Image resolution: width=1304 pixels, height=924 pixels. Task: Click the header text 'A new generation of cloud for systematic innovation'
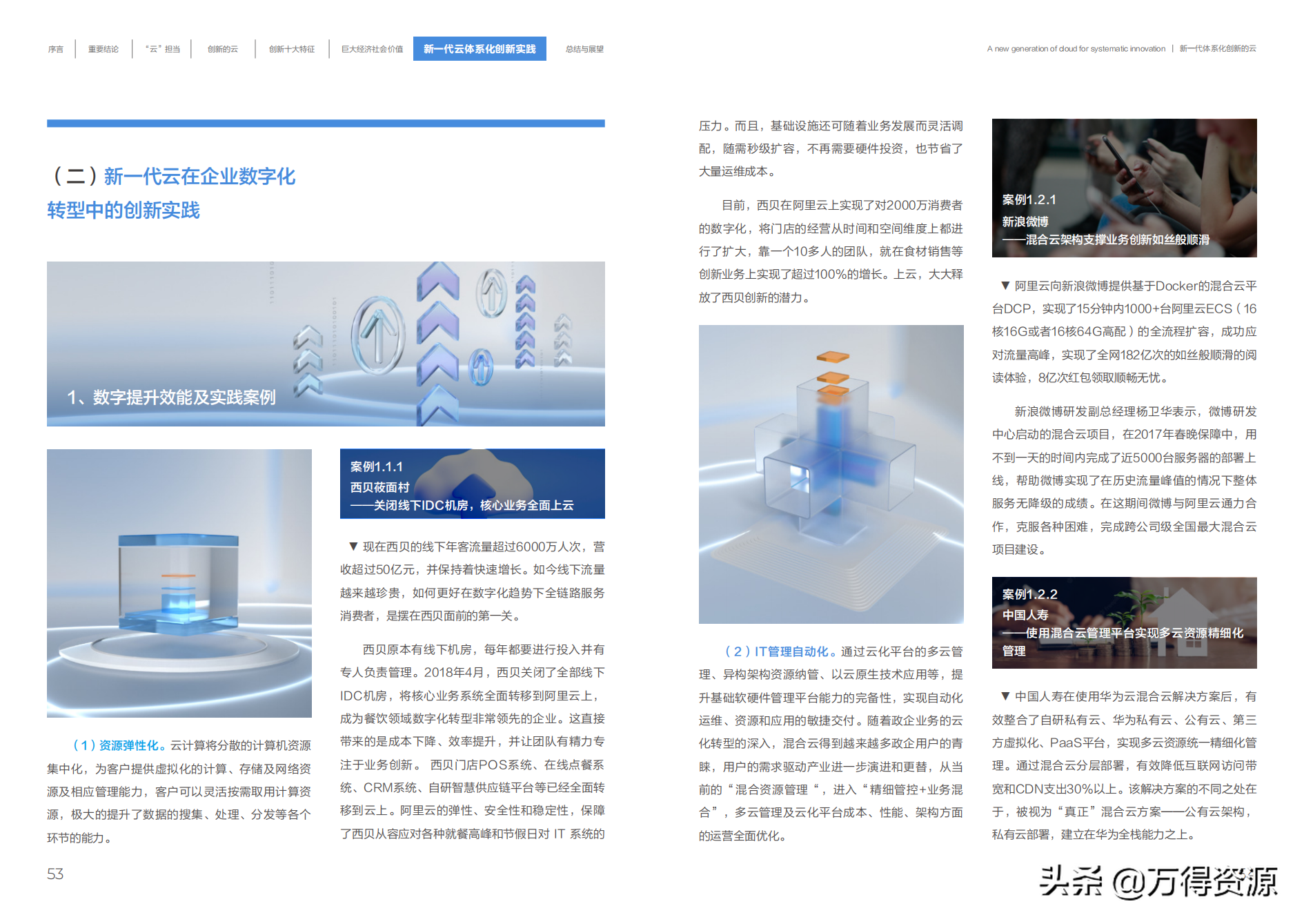coord(1076,49)
